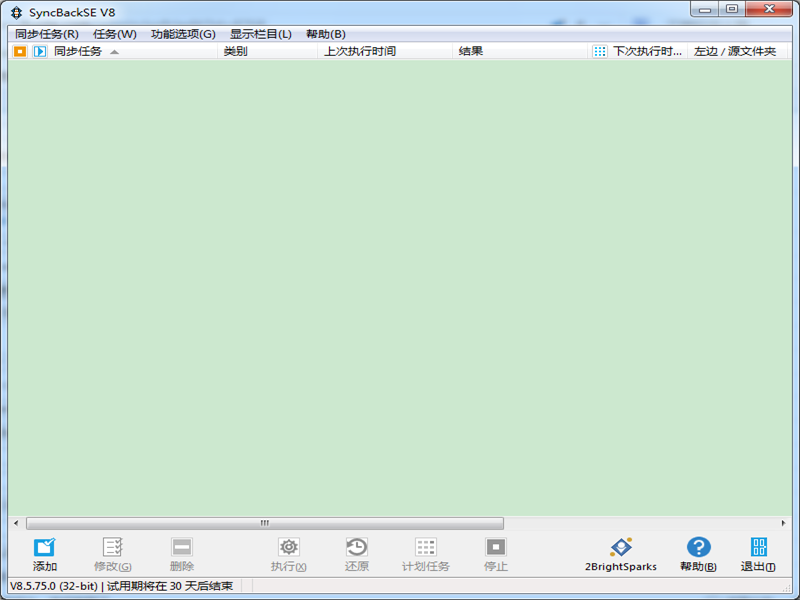The height and width of the screenshot is (600, 800).
Task: Click the orange stop-square header icon
Action: (20, 51)
